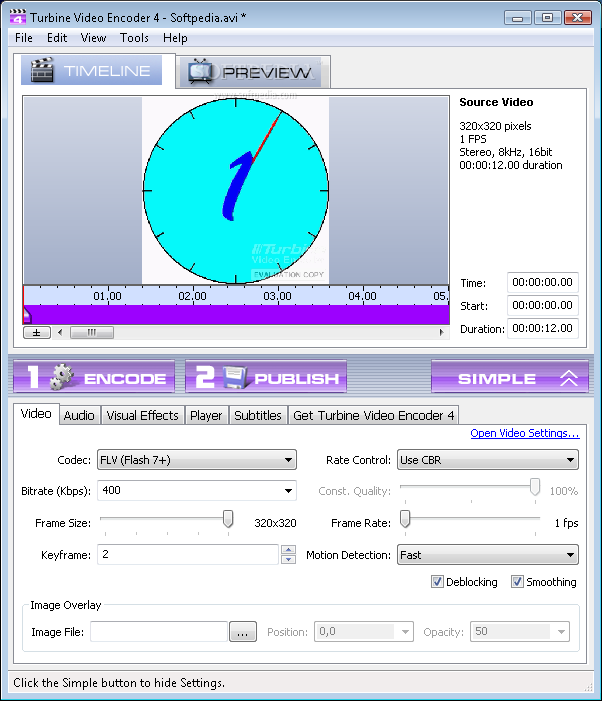Viewport: 602px width, 701px height.
Task: Open the File menu
Action: [x=24, y=38]
